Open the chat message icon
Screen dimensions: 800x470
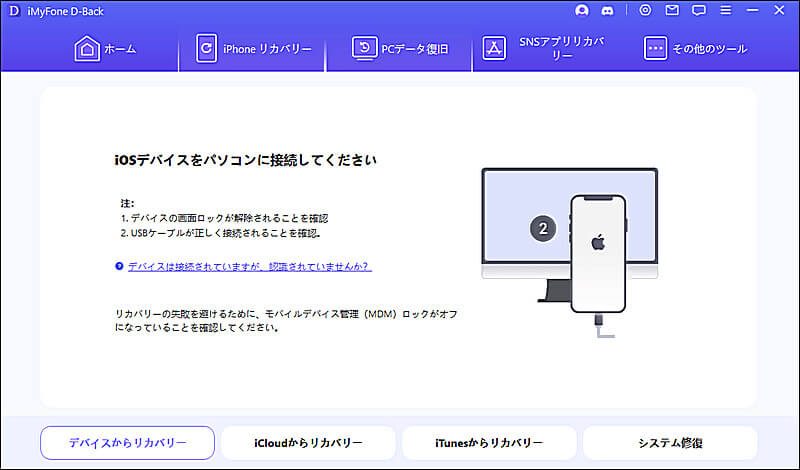[x=698, y=11]
